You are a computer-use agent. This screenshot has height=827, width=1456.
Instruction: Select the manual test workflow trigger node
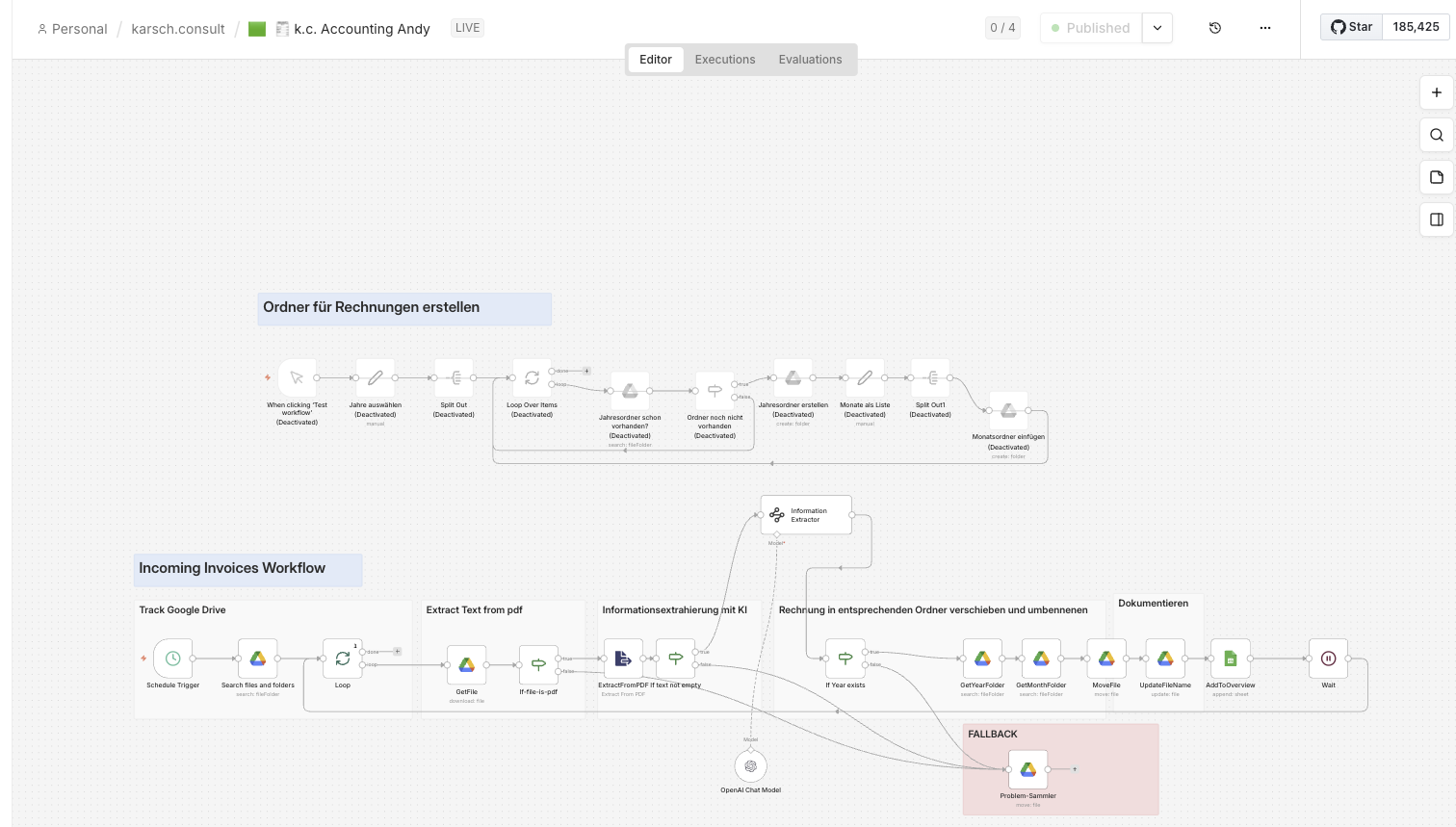point(297,378)
